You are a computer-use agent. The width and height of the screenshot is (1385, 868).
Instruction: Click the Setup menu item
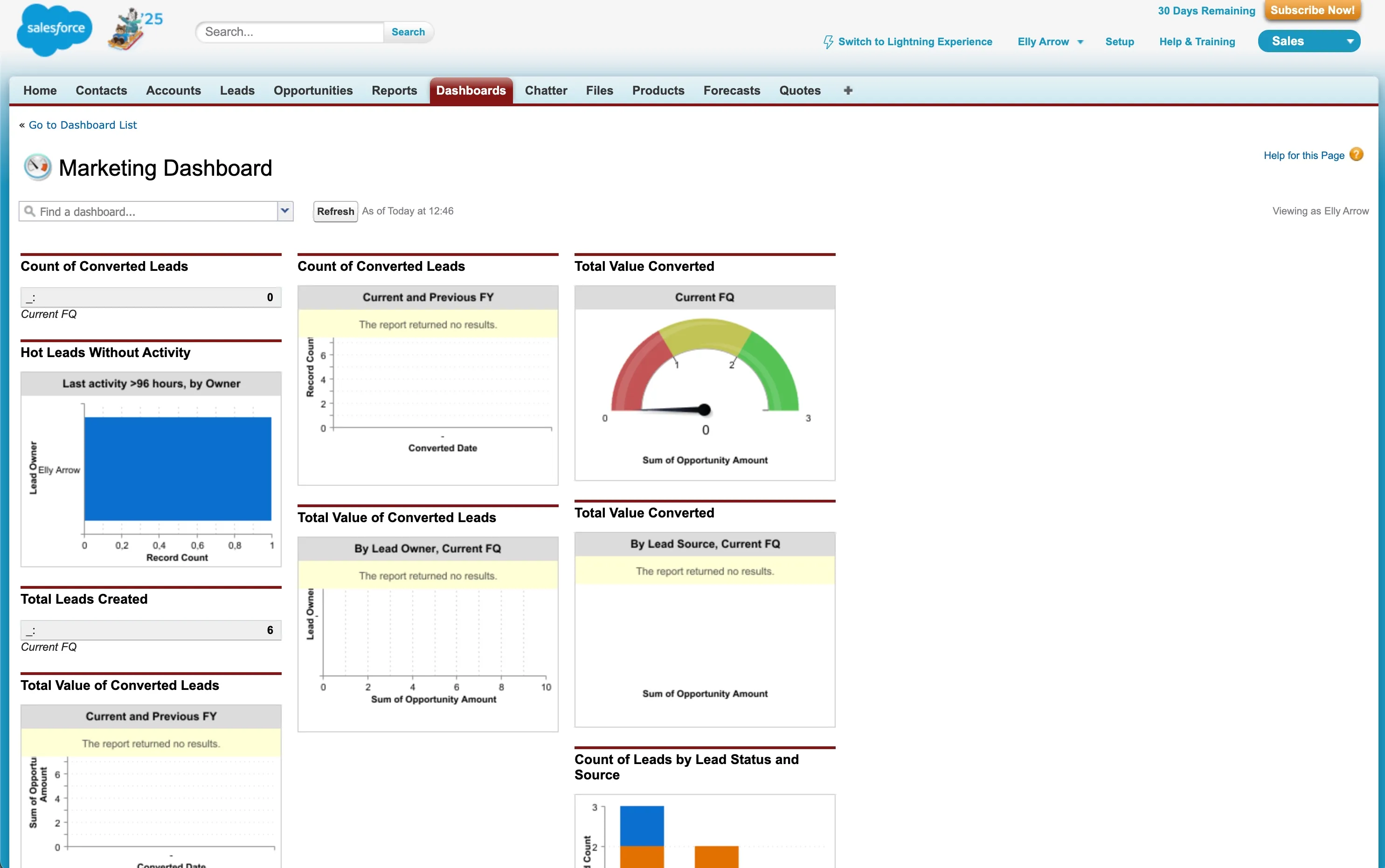point(1119,41)
